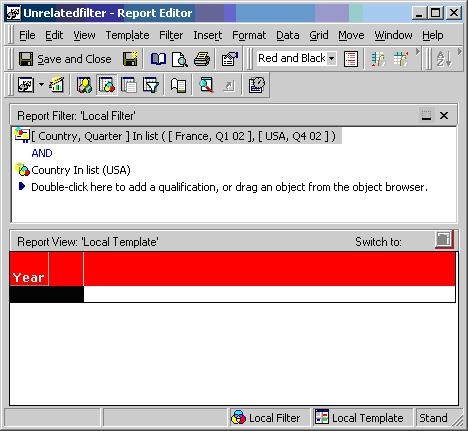The width and height of the screenshot is (468, 431).
Task: Click the save-as-new disk icon
Action: 130,59
